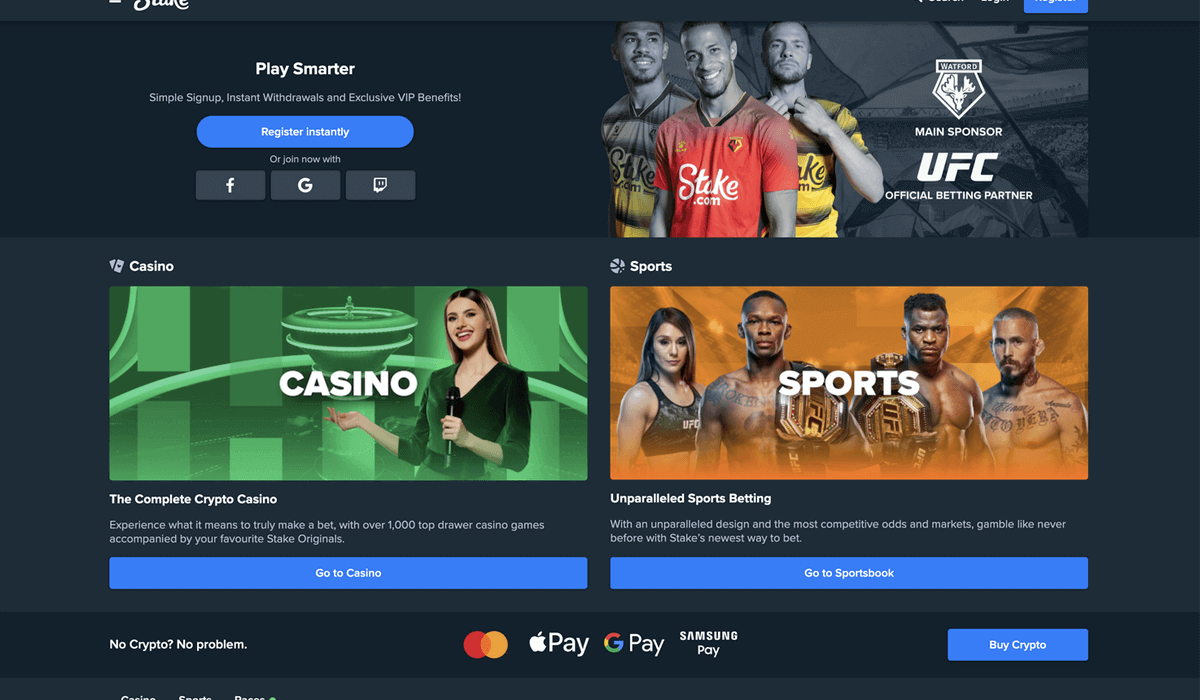The image size is (1200, 700).
Task: Click the Google Pay logo
Action: click(634, 643)
